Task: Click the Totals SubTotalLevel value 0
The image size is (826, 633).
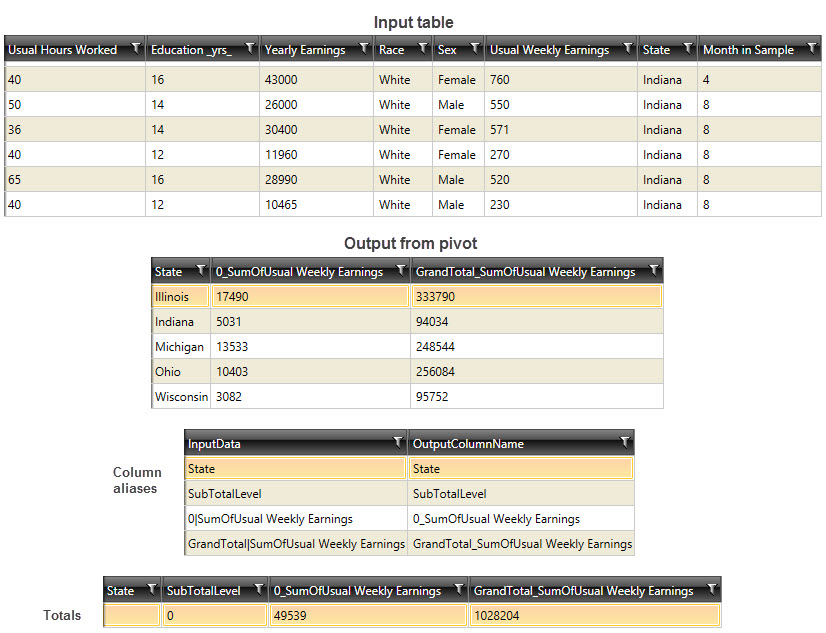Action: [214, 615]
